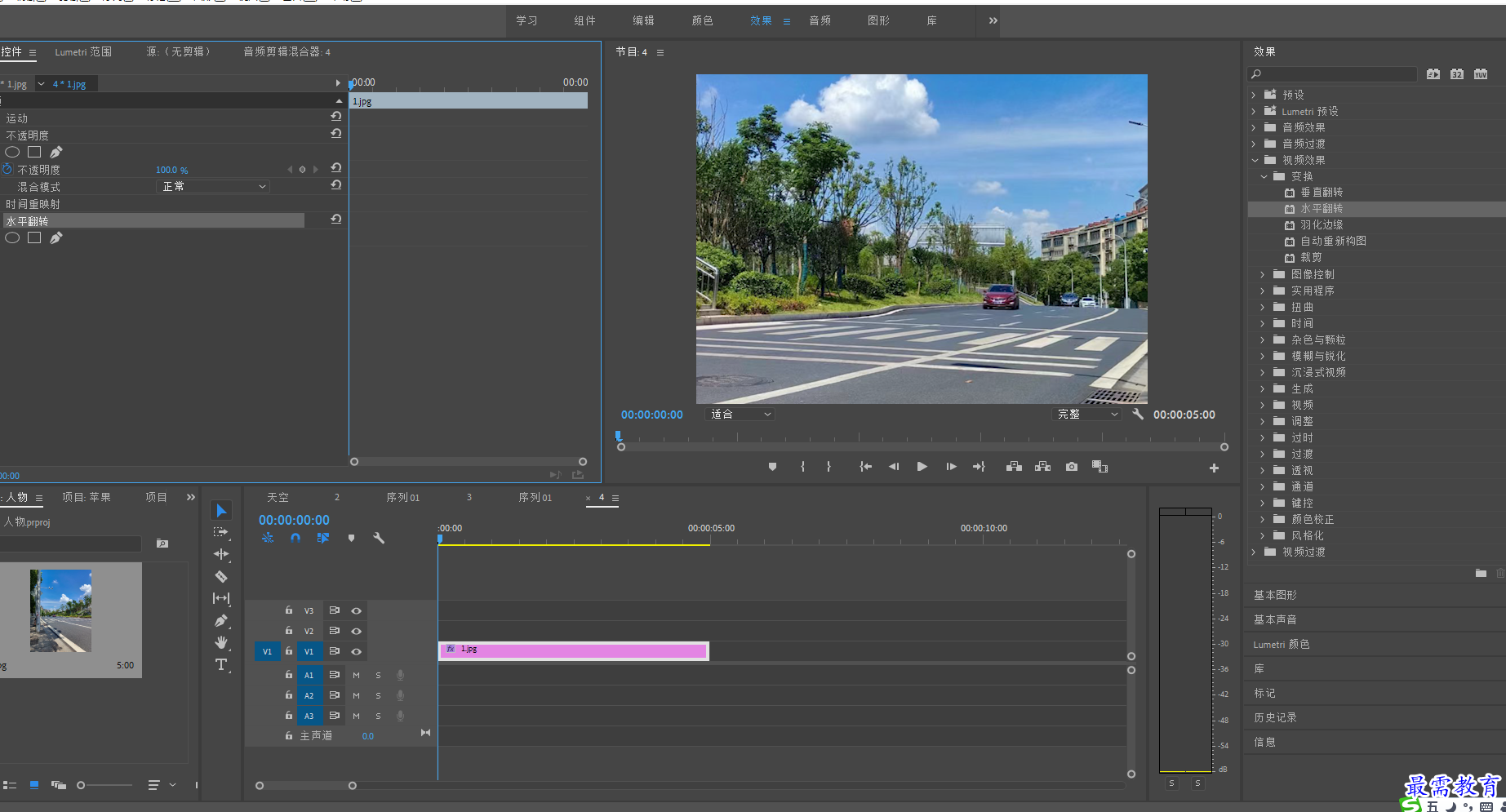Reset the 水平翻转 effect
This screenshot has width=1506, height=812.
pyautogui.click(x=336, y=220)
